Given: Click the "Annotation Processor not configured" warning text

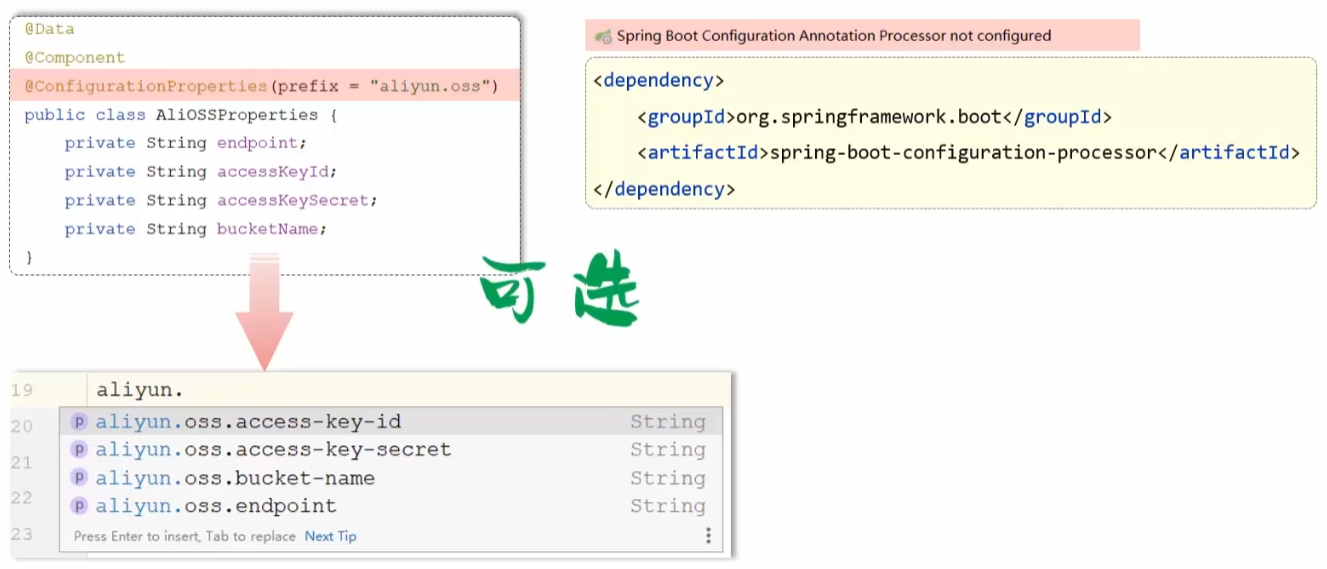Looking at the screenshot, I should 833,36.
